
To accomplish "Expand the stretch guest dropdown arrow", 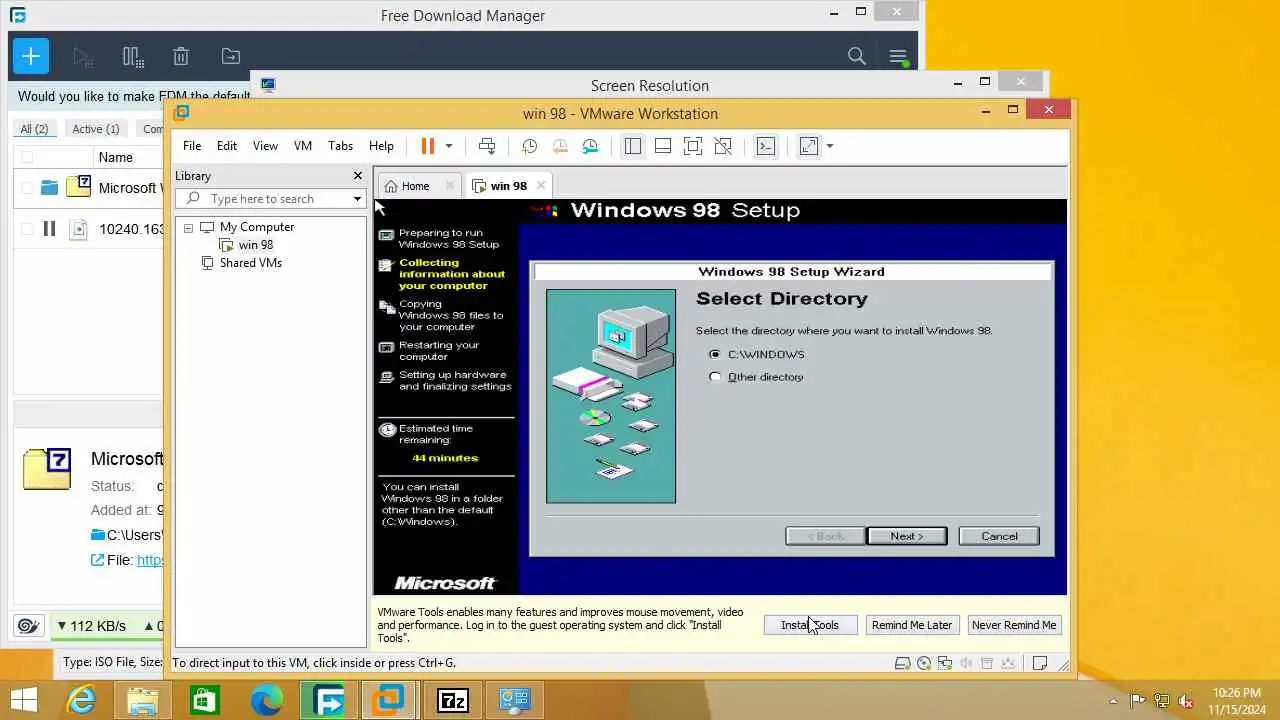I will click(x=829, y=146).
